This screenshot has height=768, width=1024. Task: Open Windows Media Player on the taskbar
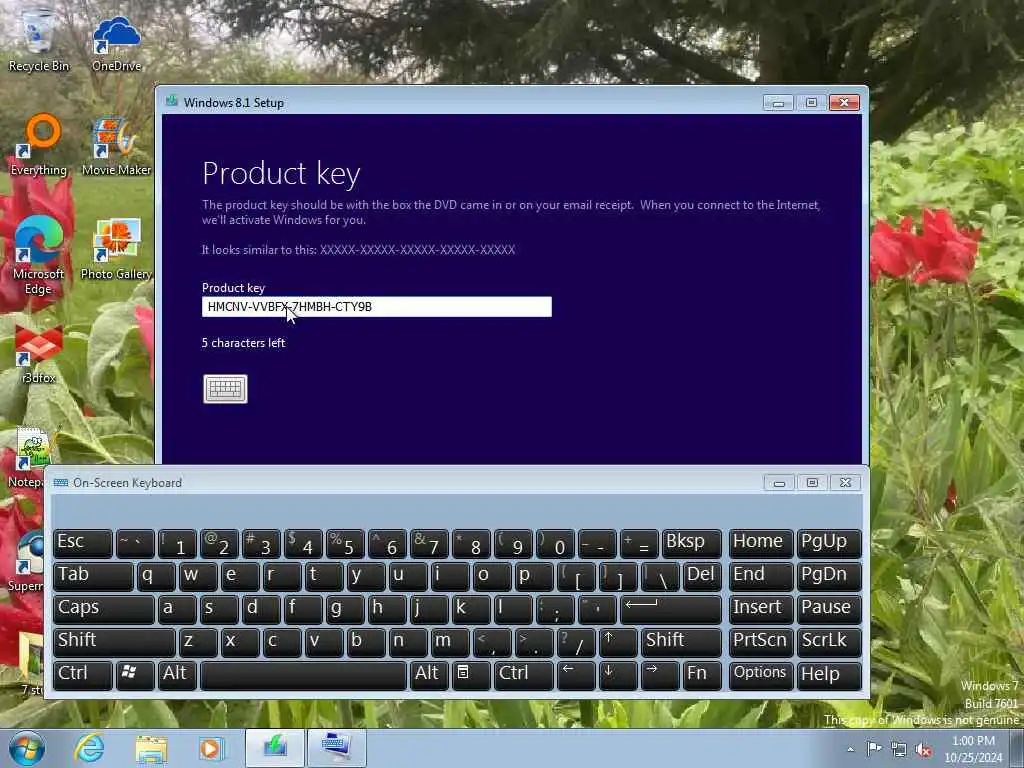211,748
